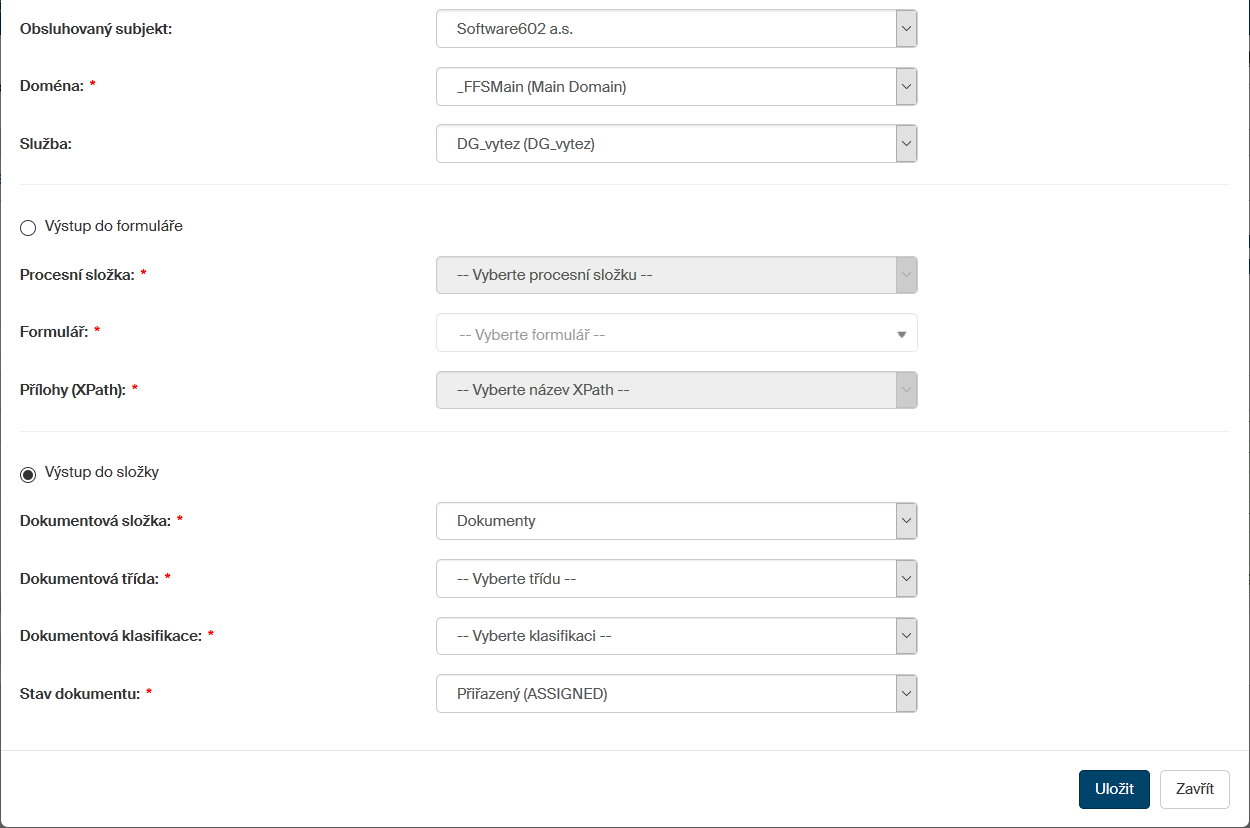Click the chevron of Stav dokumentu select
Screen dimensions: 1250x828
click(906, 693)
